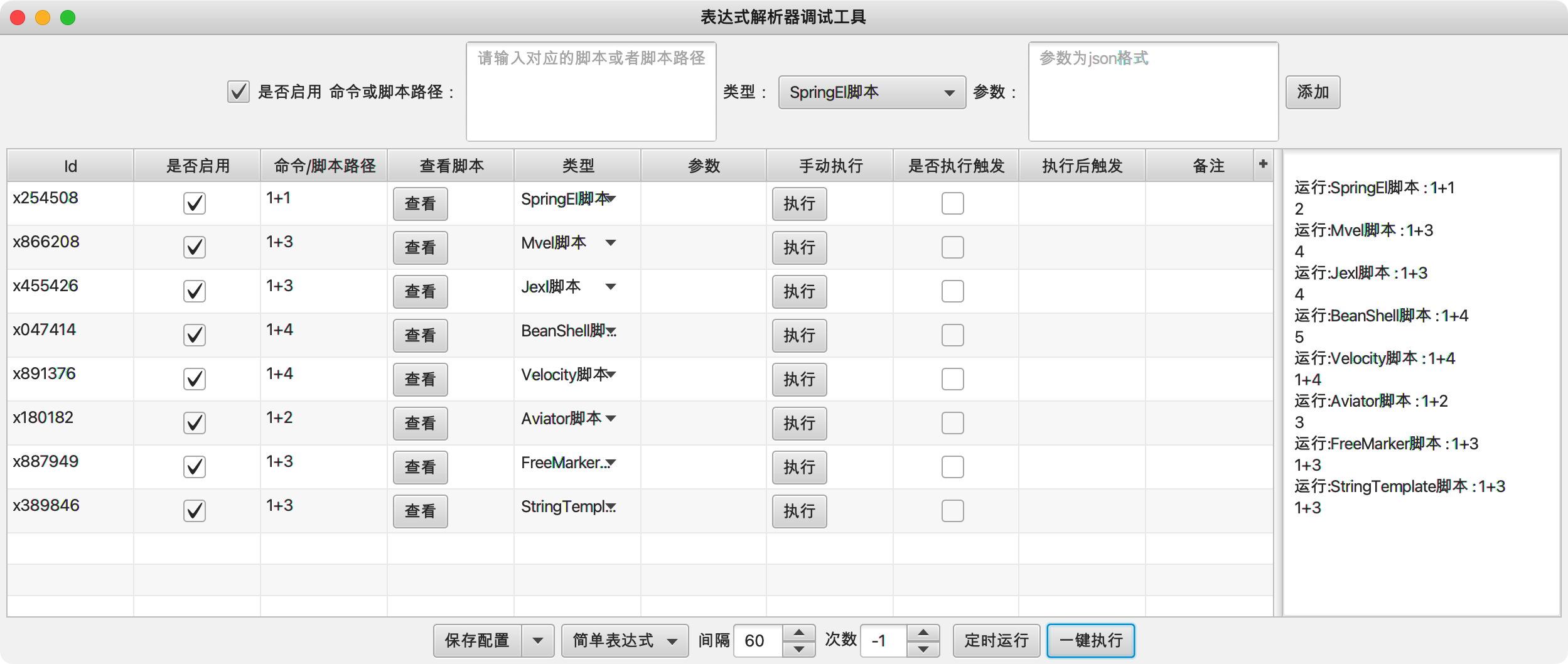Click 命令/脚本路径 column header
Screen dimensions: 1568x664
325,166
